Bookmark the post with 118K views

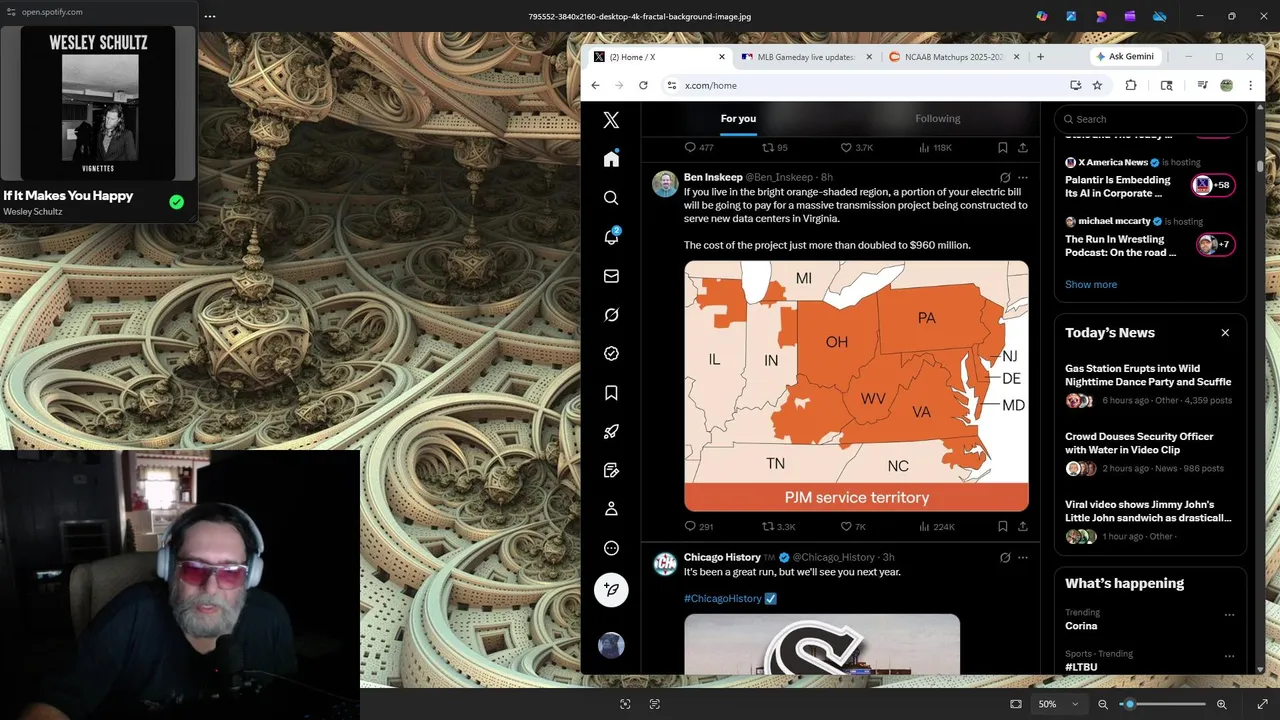point(1002,147)
